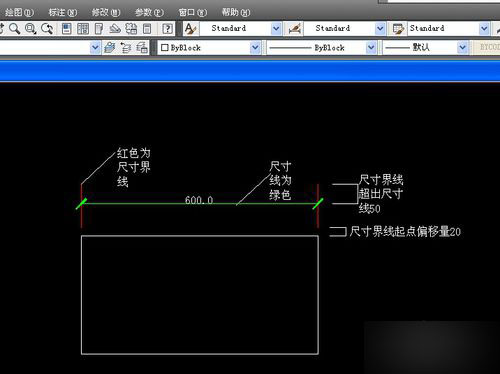Screen dimensions: 500x374
Task: Expand the table style Standard dropdown
Action: coord(484,29)
